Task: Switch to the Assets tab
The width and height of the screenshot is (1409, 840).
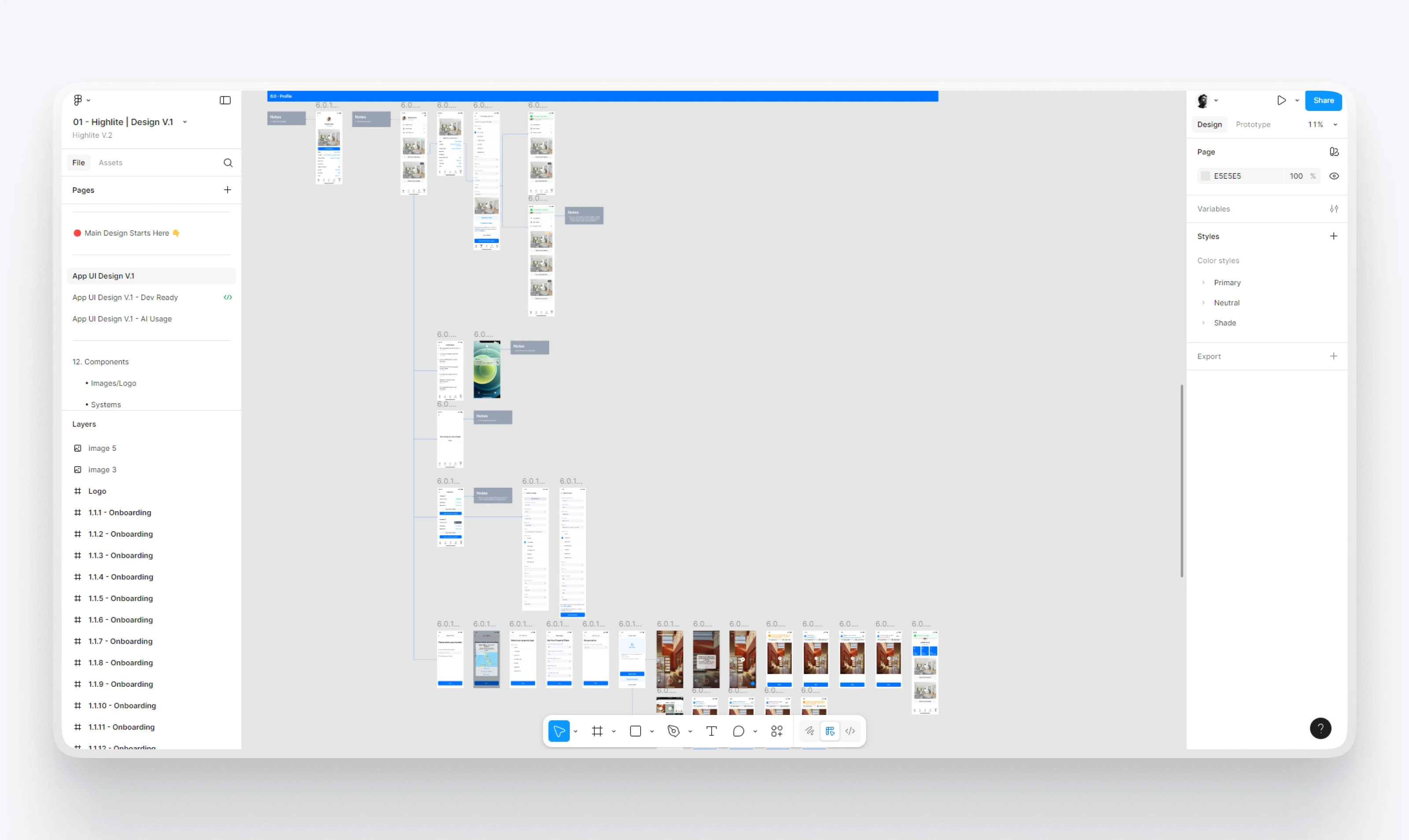Action: pos(111,163)
